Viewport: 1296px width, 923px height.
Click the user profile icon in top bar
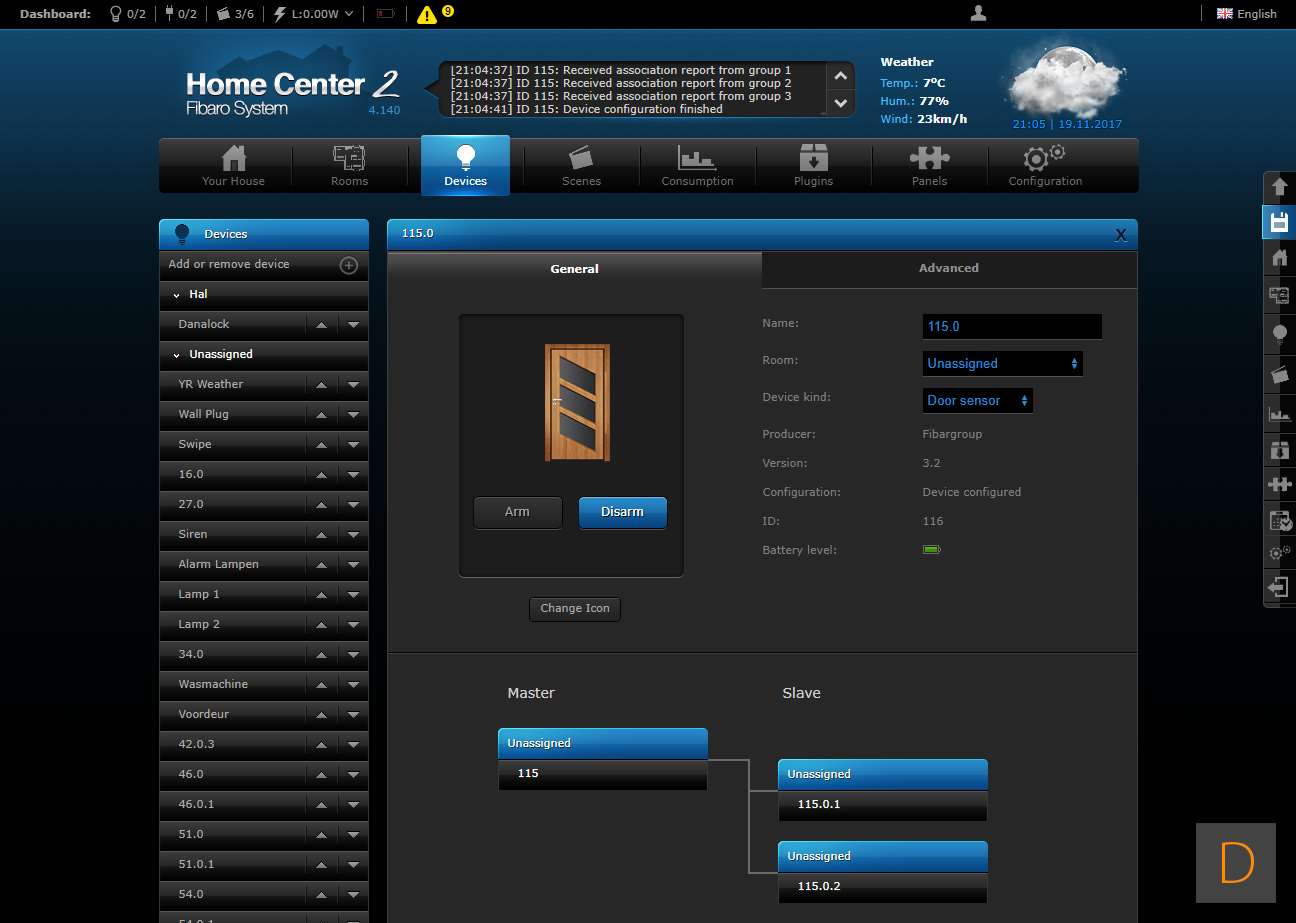pyautogui.click(x=979, y=13)
